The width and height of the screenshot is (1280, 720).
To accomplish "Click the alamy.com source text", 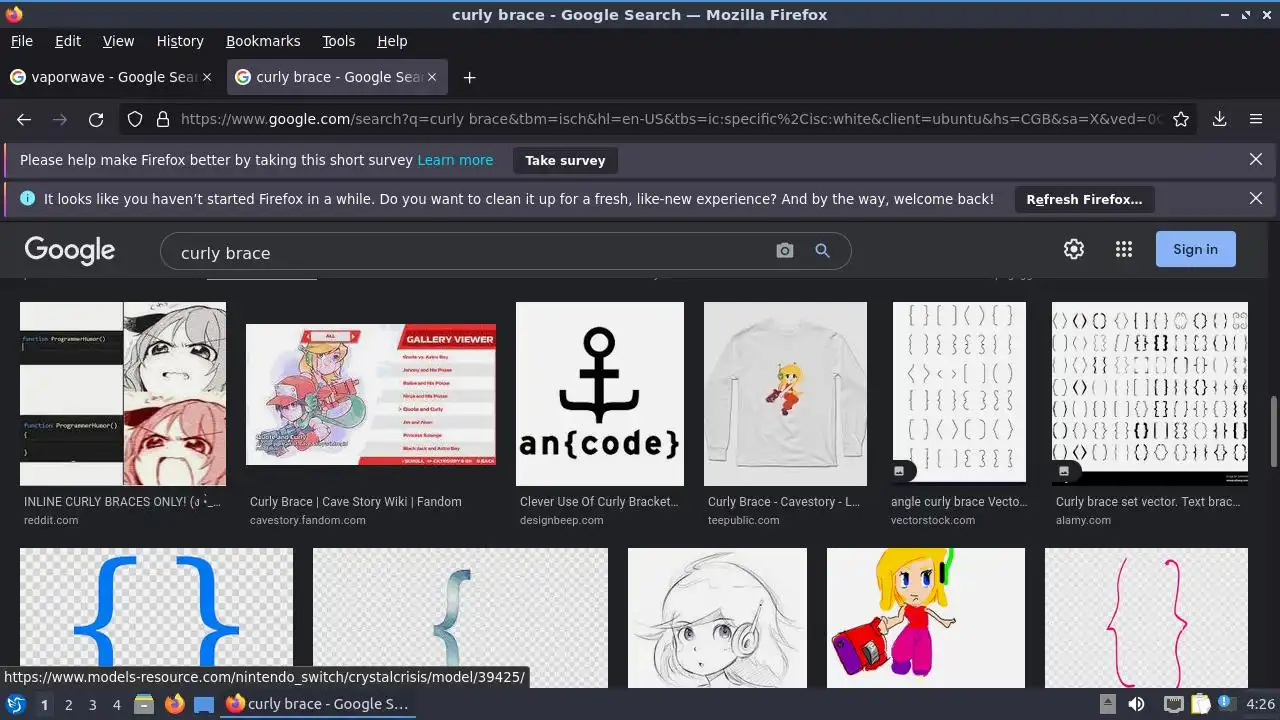I will [x=1083, y=520].
